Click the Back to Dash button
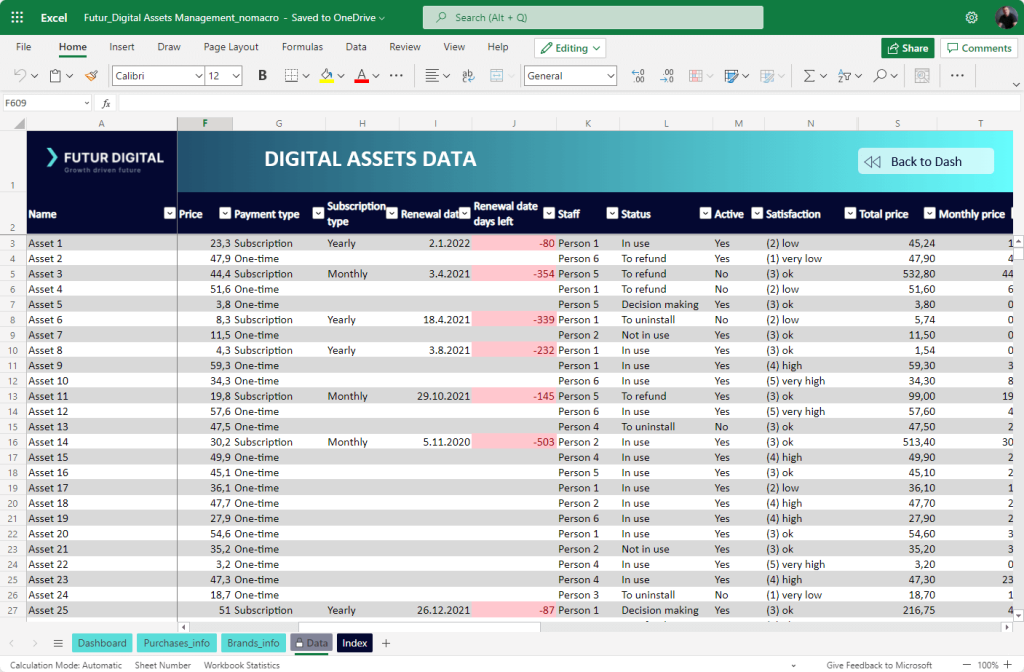 tap(924, 160)
